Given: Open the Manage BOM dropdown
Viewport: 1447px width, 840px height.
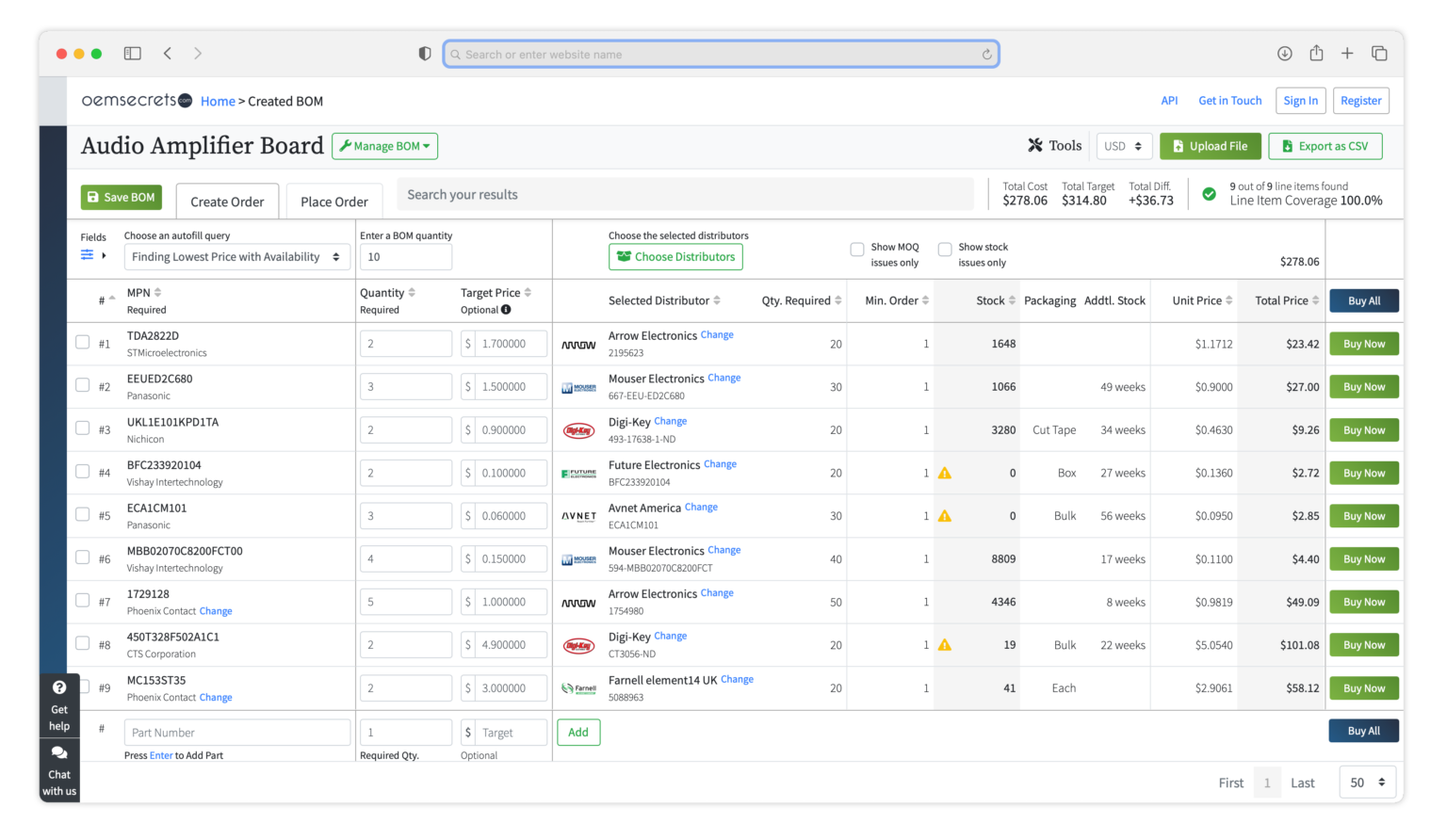Looking at the screenshot, I should (384, 146).
